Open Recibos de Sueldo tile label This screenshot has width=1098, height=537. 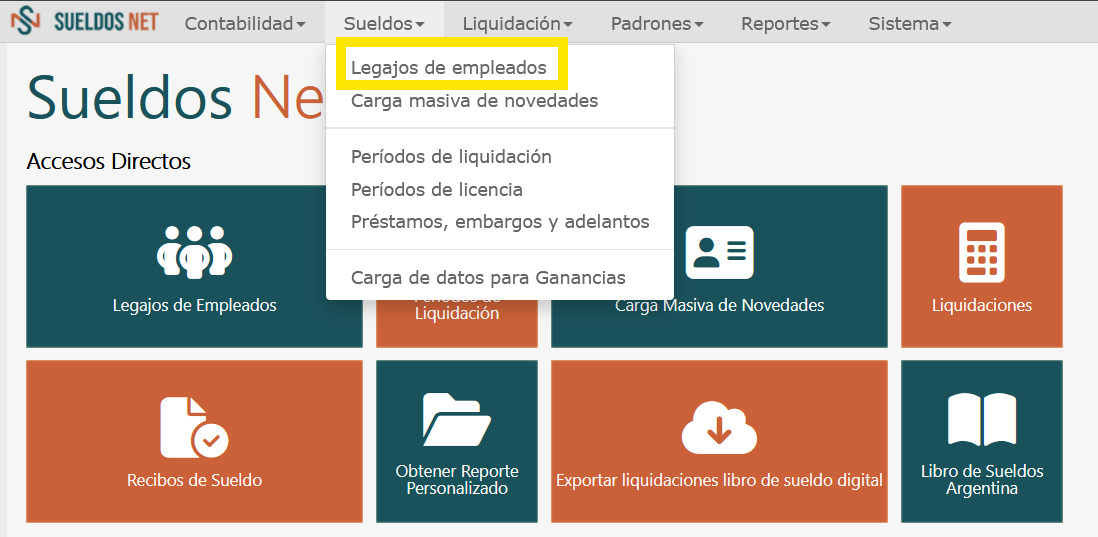[x=194, y=480]
